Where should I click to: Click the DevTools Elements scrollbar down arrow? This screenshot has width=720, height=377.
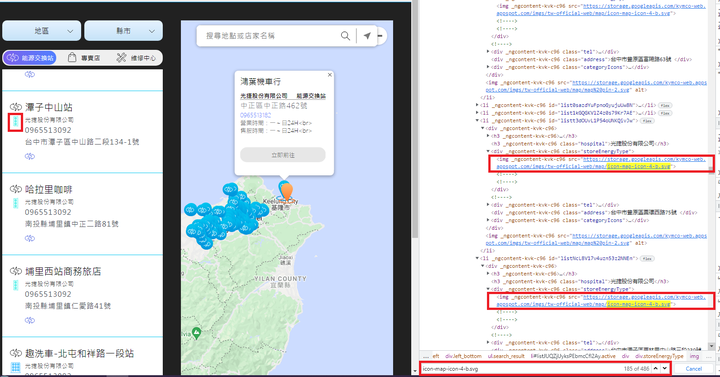click(711, 347)
